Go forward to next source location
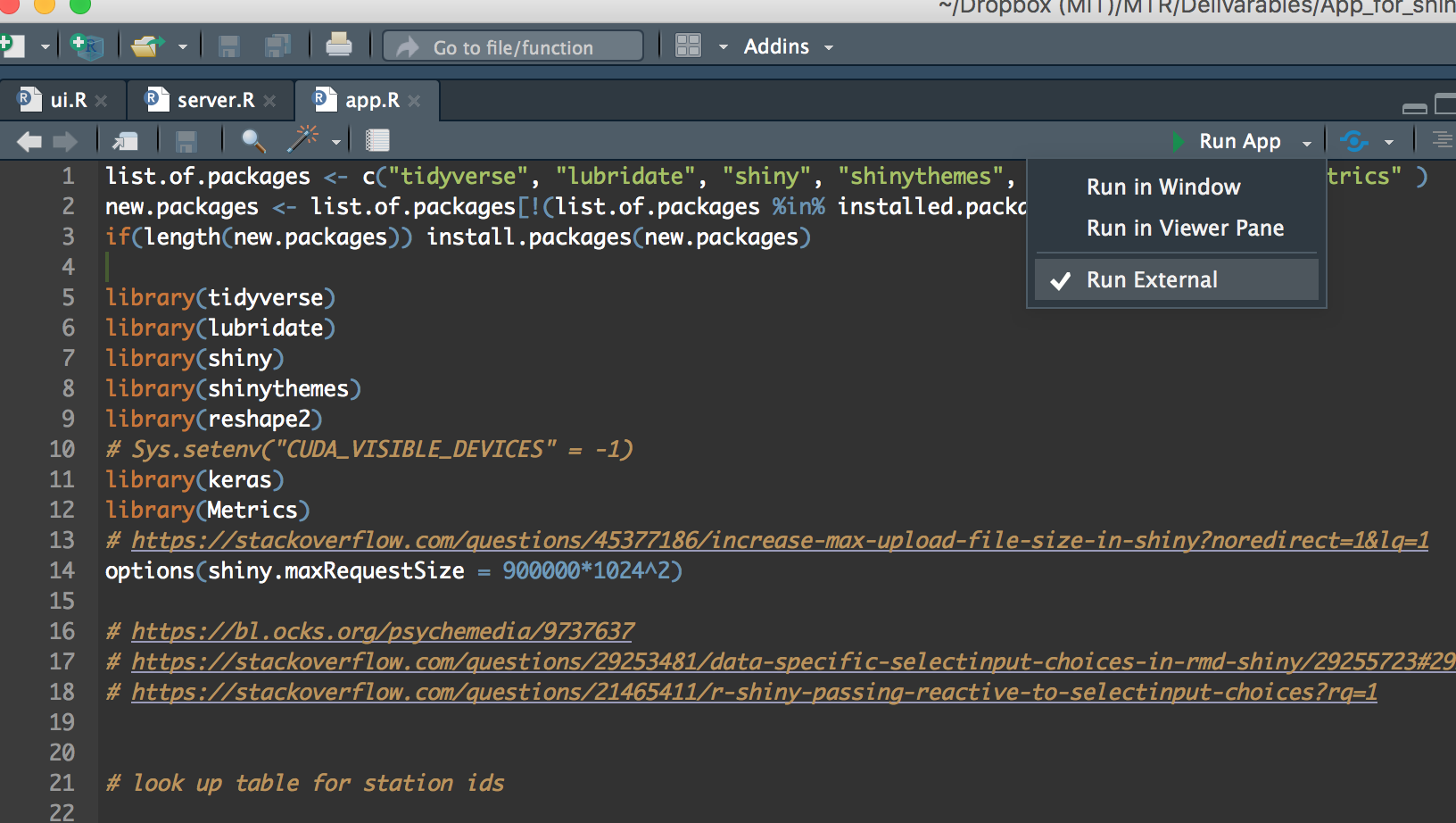The image size is (1456, 823). [65, 141]
